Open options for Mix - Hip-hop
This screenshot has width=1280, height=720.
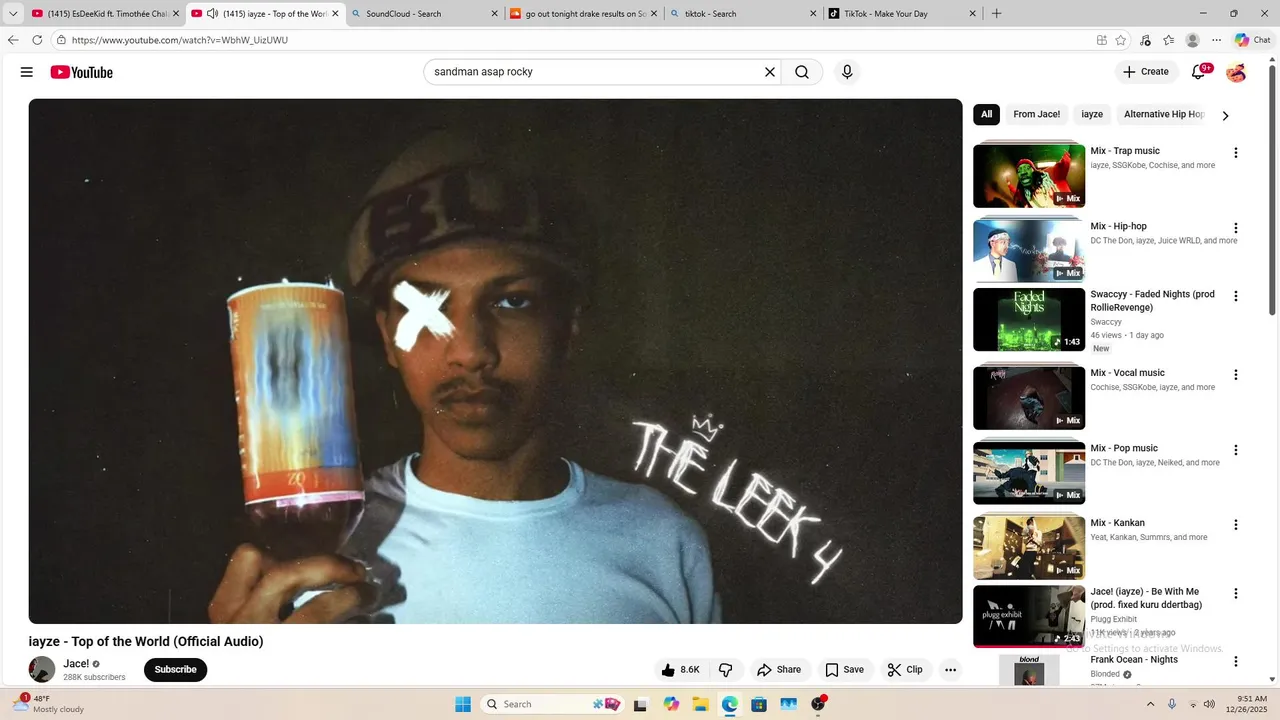[x=1236, y=228]
